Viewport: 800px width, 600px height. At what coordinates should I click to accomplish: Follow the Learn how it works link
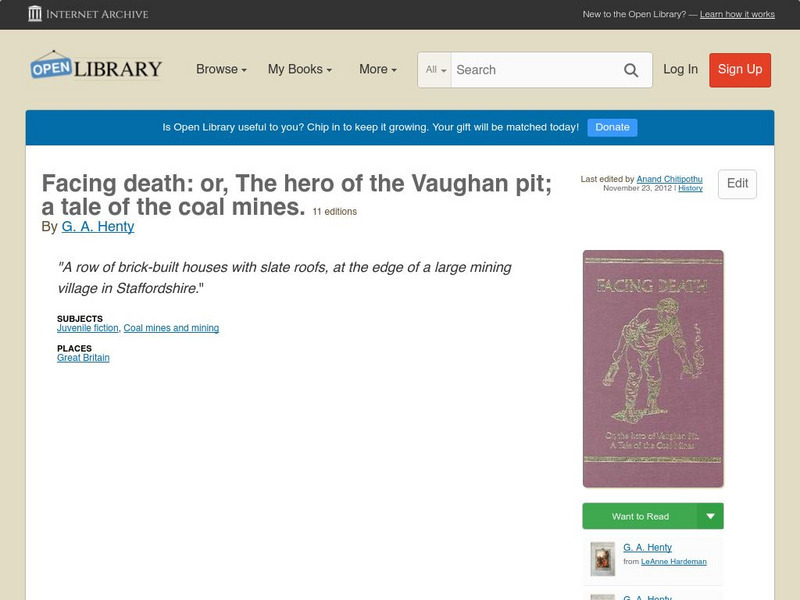coord(737,14)
